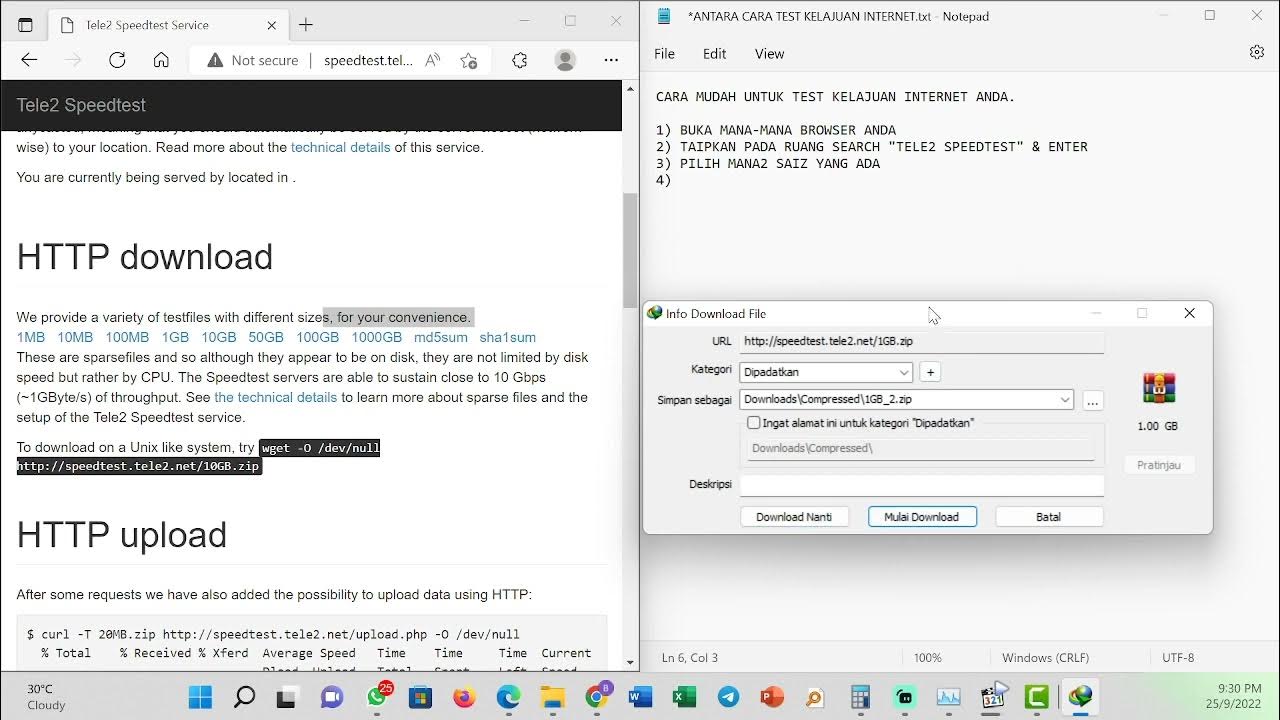Click UTF-8 encoding in Notepad status bar
Image resolution: width=1280 pixels, height=720 pixels.
[1178, 658]
